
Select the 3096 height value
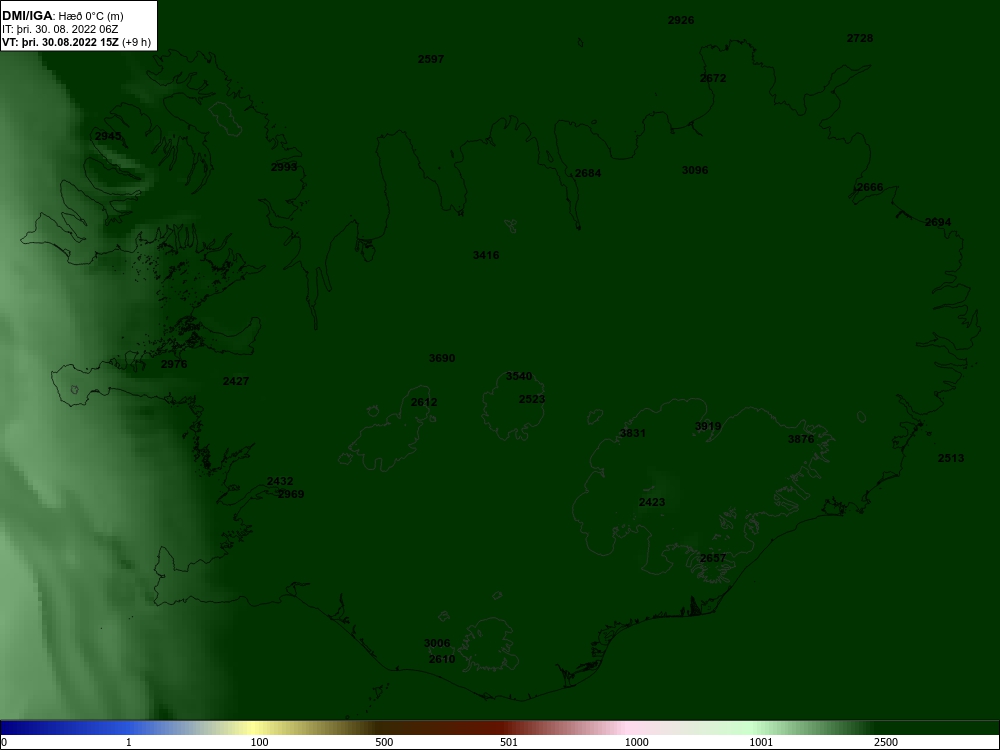tap(695, 170)
